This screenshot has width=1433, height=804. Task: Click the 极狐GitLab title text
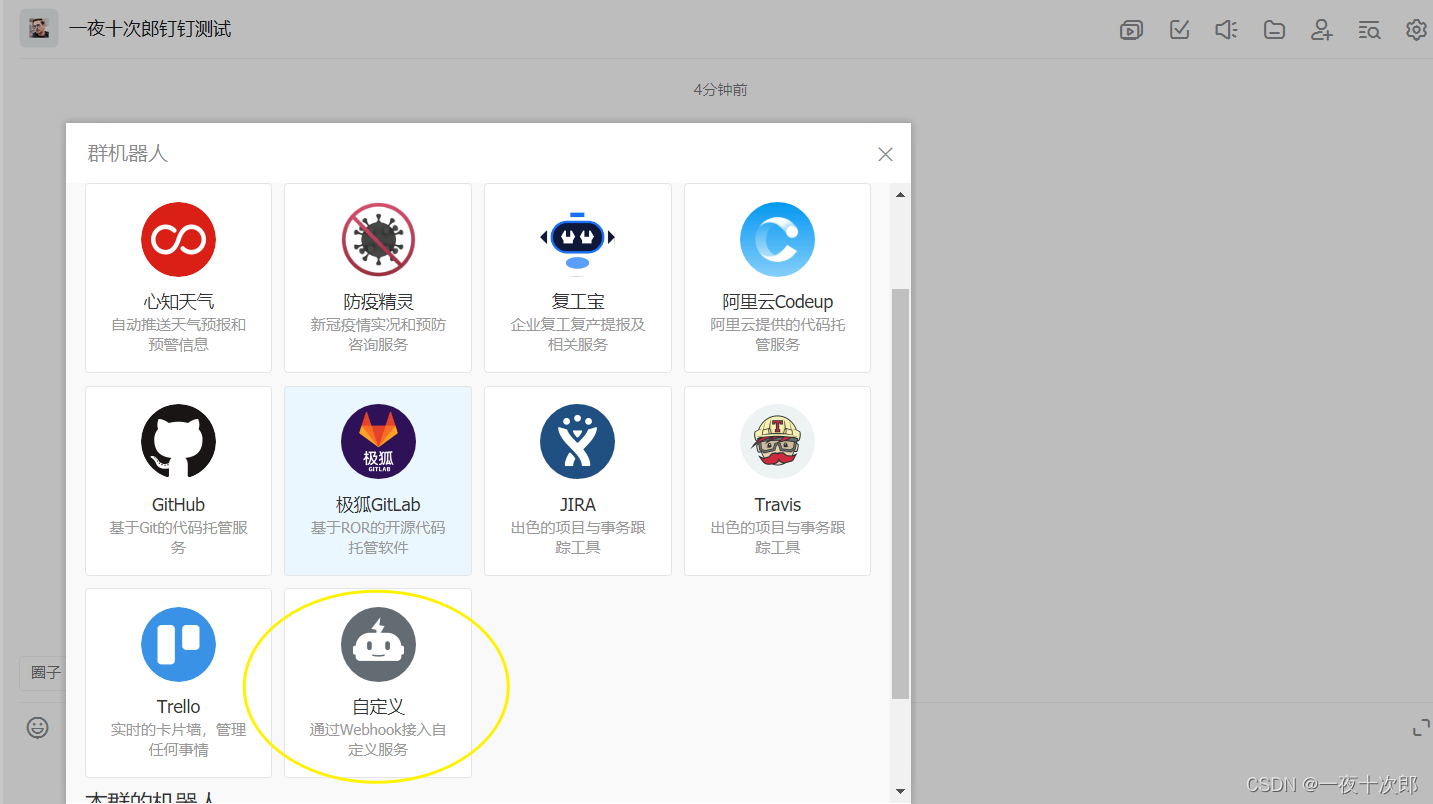tap(378, 505)
